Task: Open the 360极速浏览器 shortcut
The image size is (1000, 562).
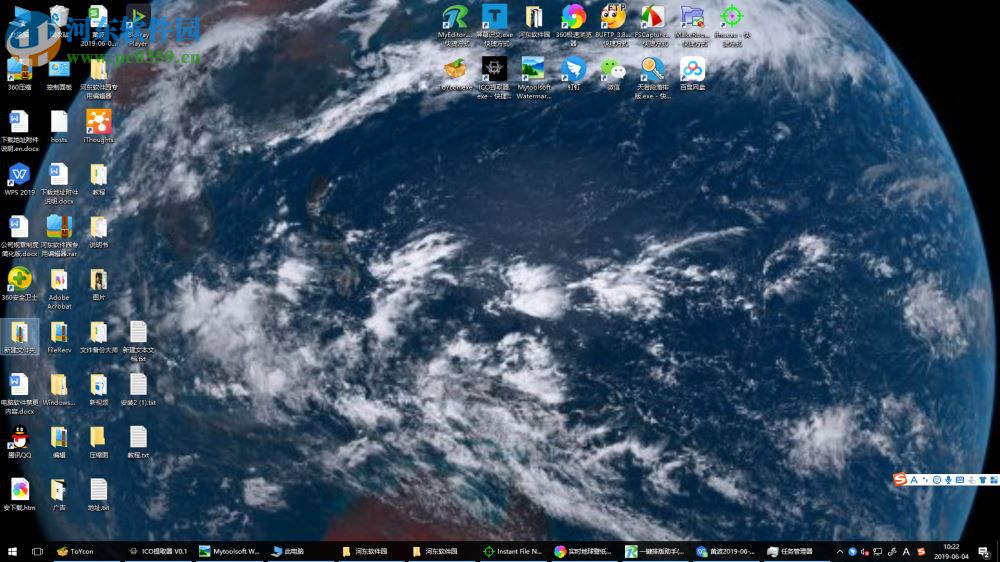Action: (x=573, y=26)
